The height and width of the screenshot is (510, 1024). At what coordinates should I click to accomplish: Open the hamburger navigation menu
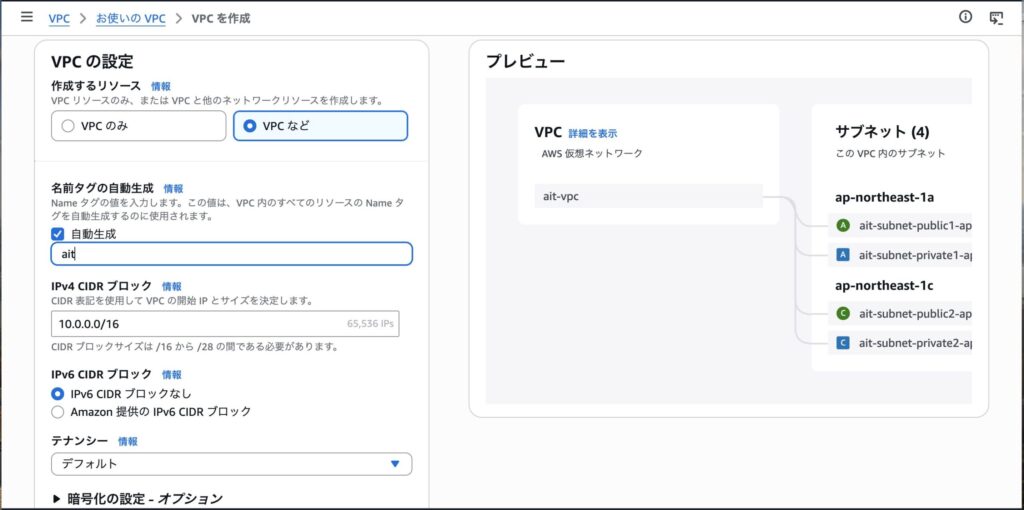click(27, 17)
